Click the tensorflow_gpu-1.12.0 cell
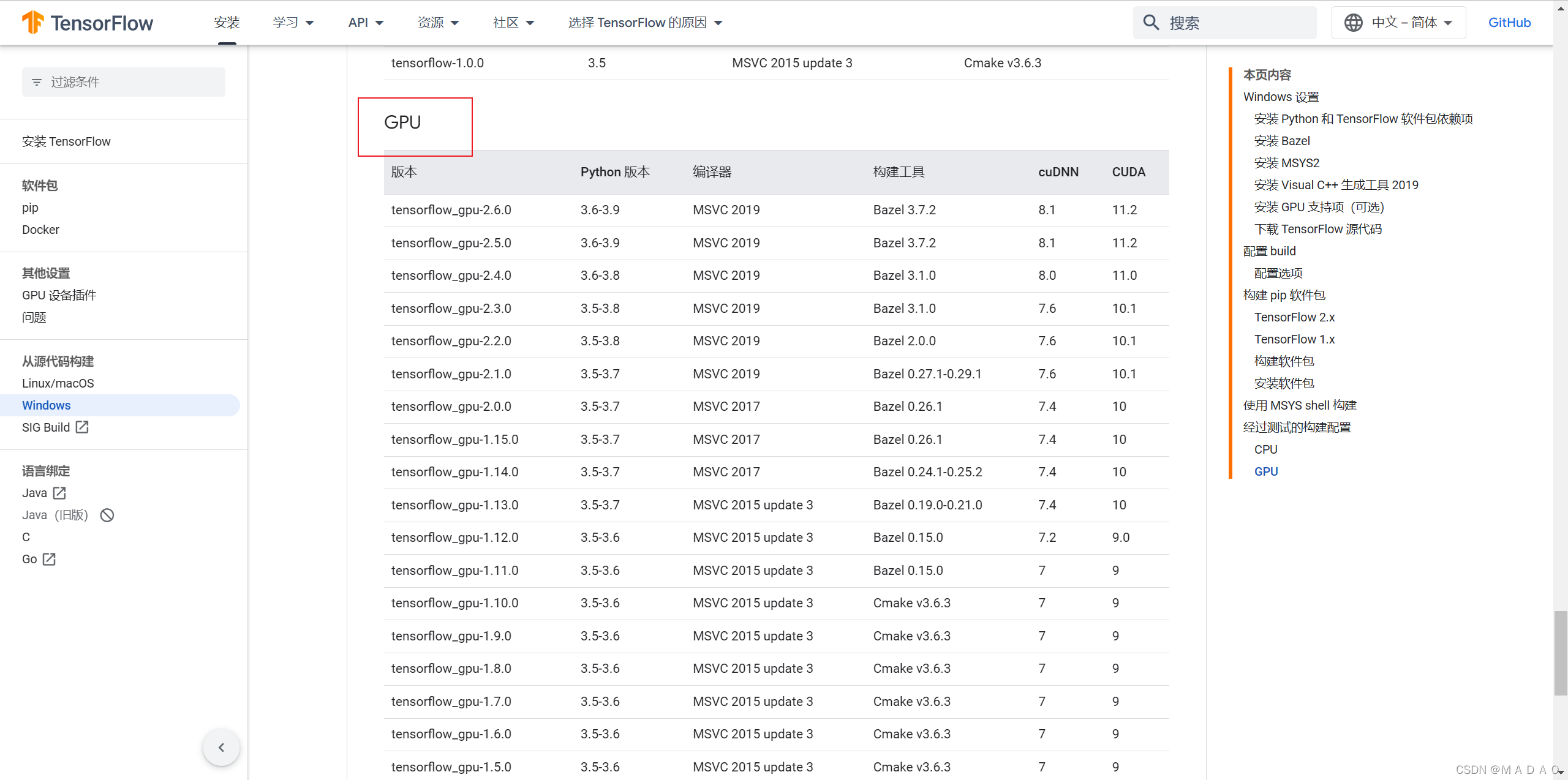The width and height of the screenshot is (1568, 780). 454,538
